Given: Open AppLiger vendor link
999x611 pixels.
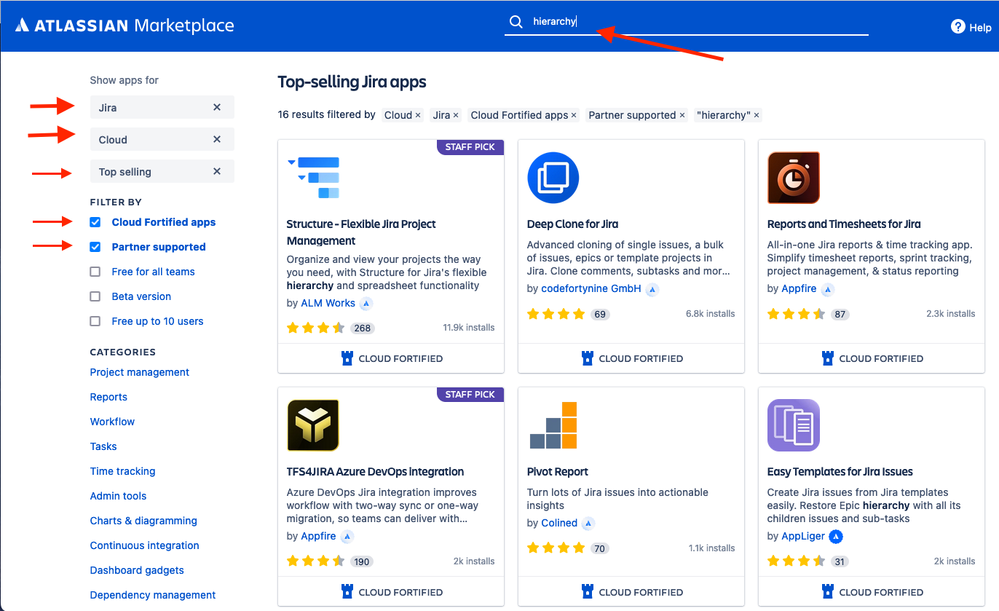Looking at the screenshot, I should 803,536.
